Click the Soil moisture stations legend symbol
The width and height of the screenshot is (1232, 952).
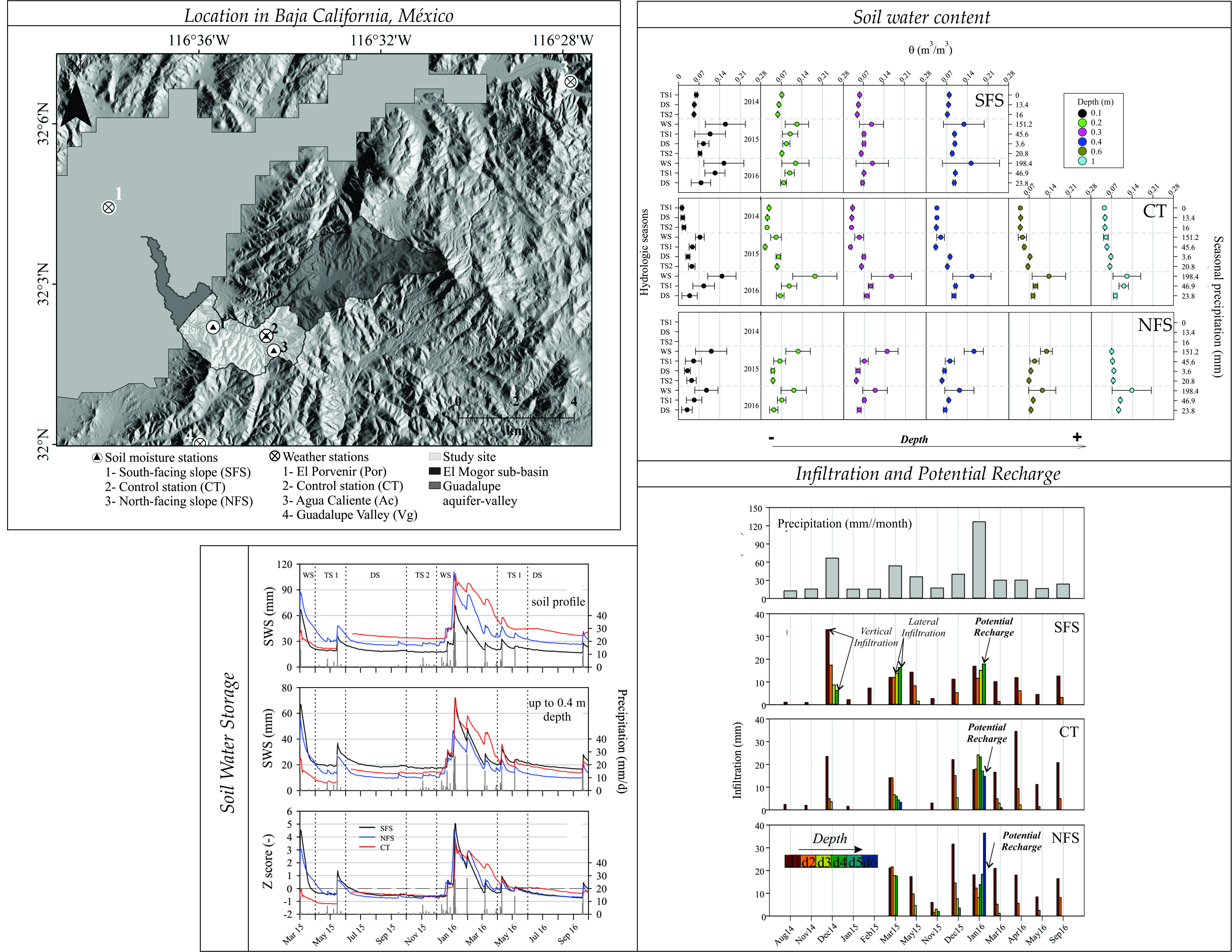click(98, 458)
